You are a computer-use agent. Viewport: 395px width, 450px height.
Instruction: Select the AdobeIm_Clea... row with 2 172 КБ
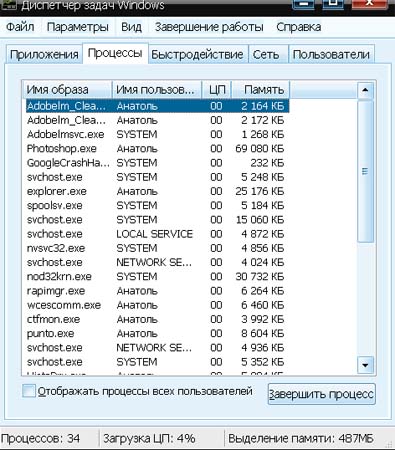[x=157, y=120]
